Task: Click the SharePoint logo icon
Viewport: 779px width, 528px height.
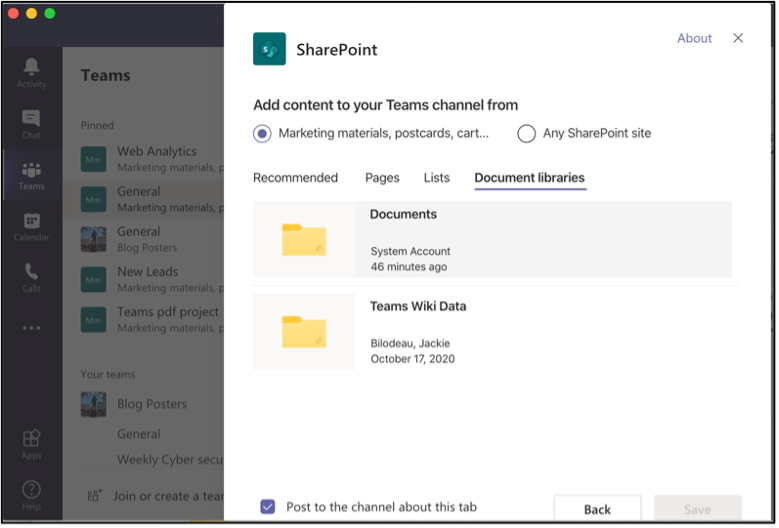Action: click(269, 49)
